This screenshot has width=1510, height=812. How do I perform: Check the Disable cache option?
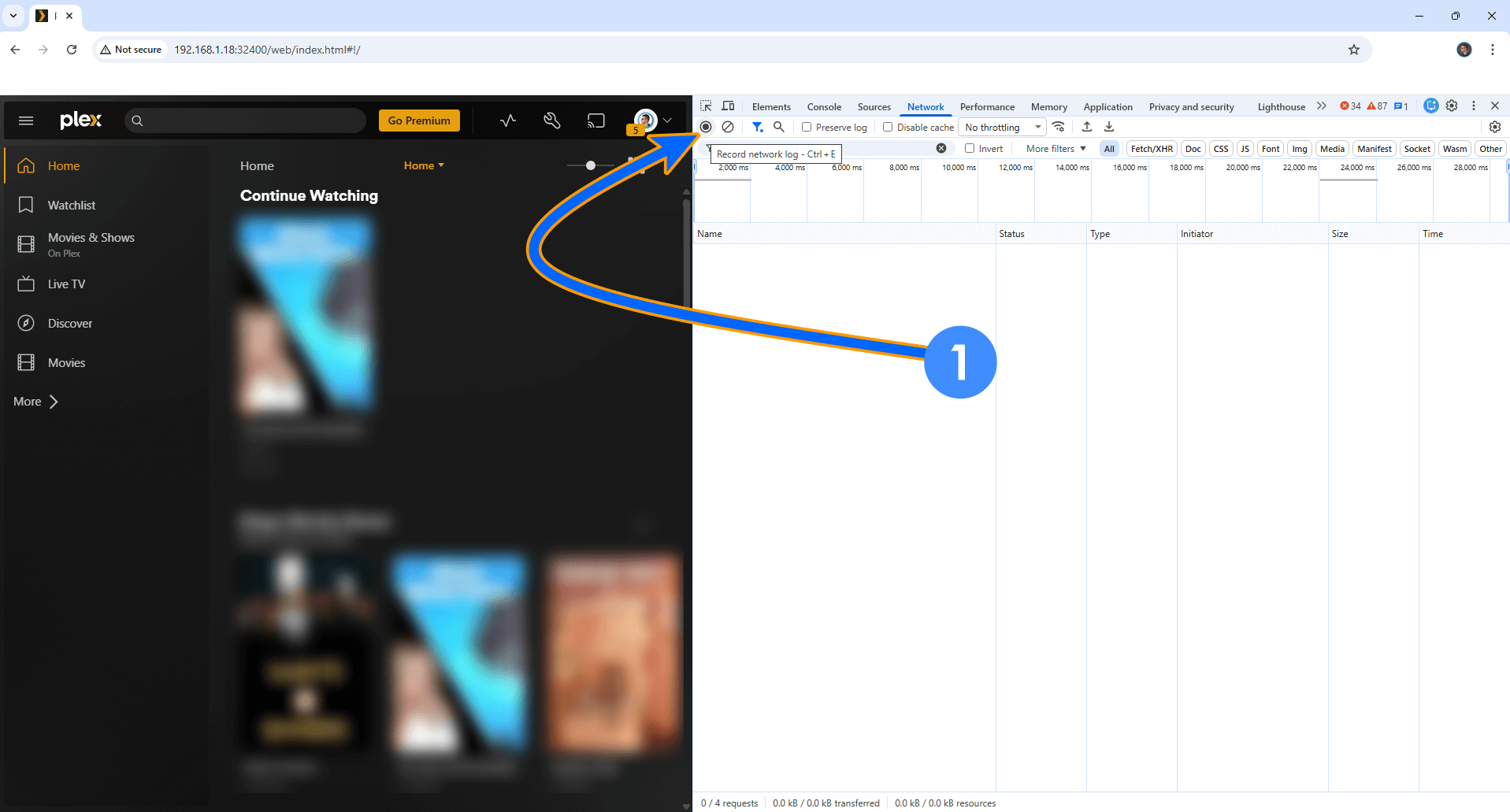coord(888,127)
